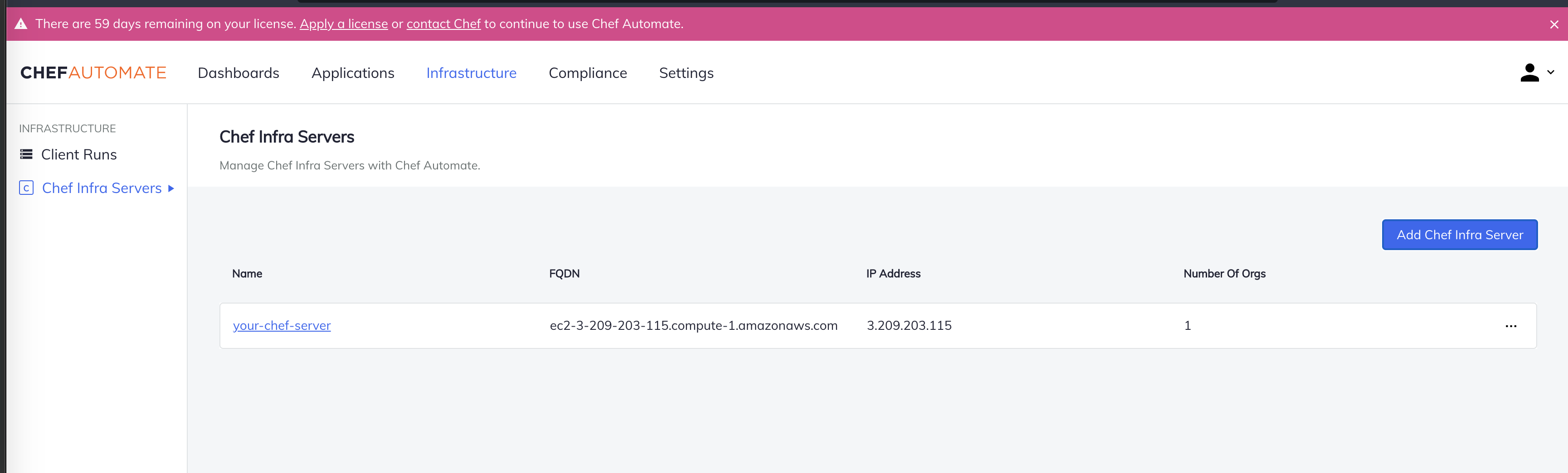Dismiss the license warning banner
This screenshot has height=473, width=1568.
pyautogui.click(x=1554, y=24)
